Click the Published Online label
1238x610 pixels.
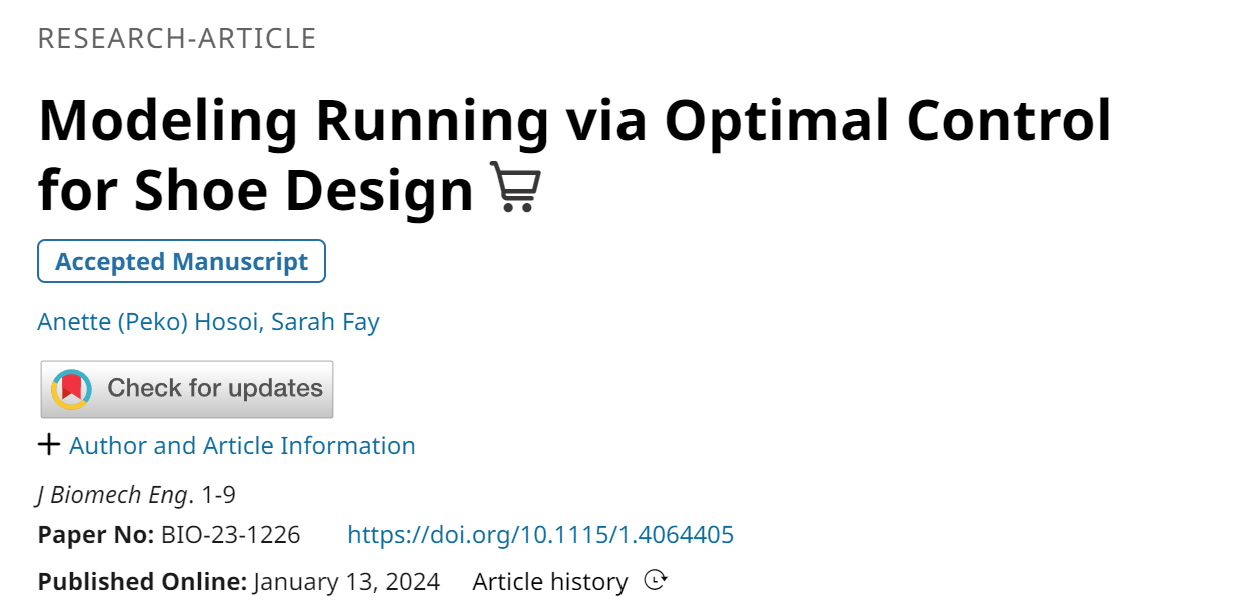142,581
